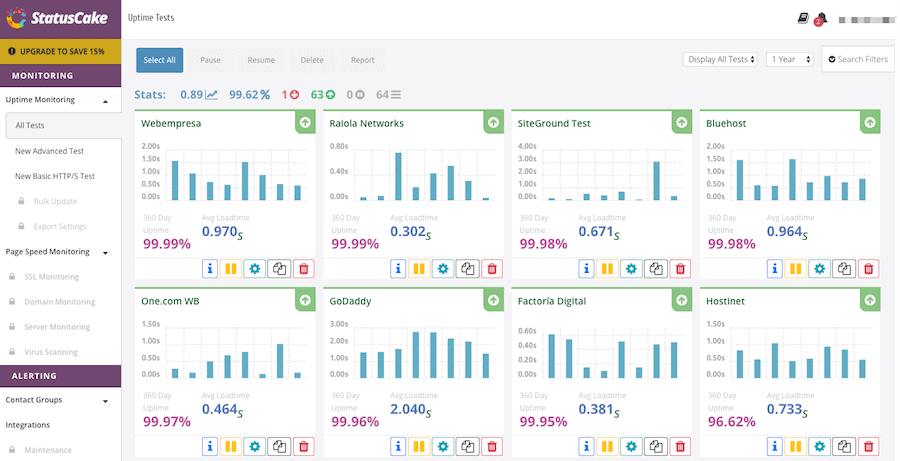Delete the Raiola Networks test
Image resolution: width=900 pixels, height=461 pixels.
[x=492, y=269]
